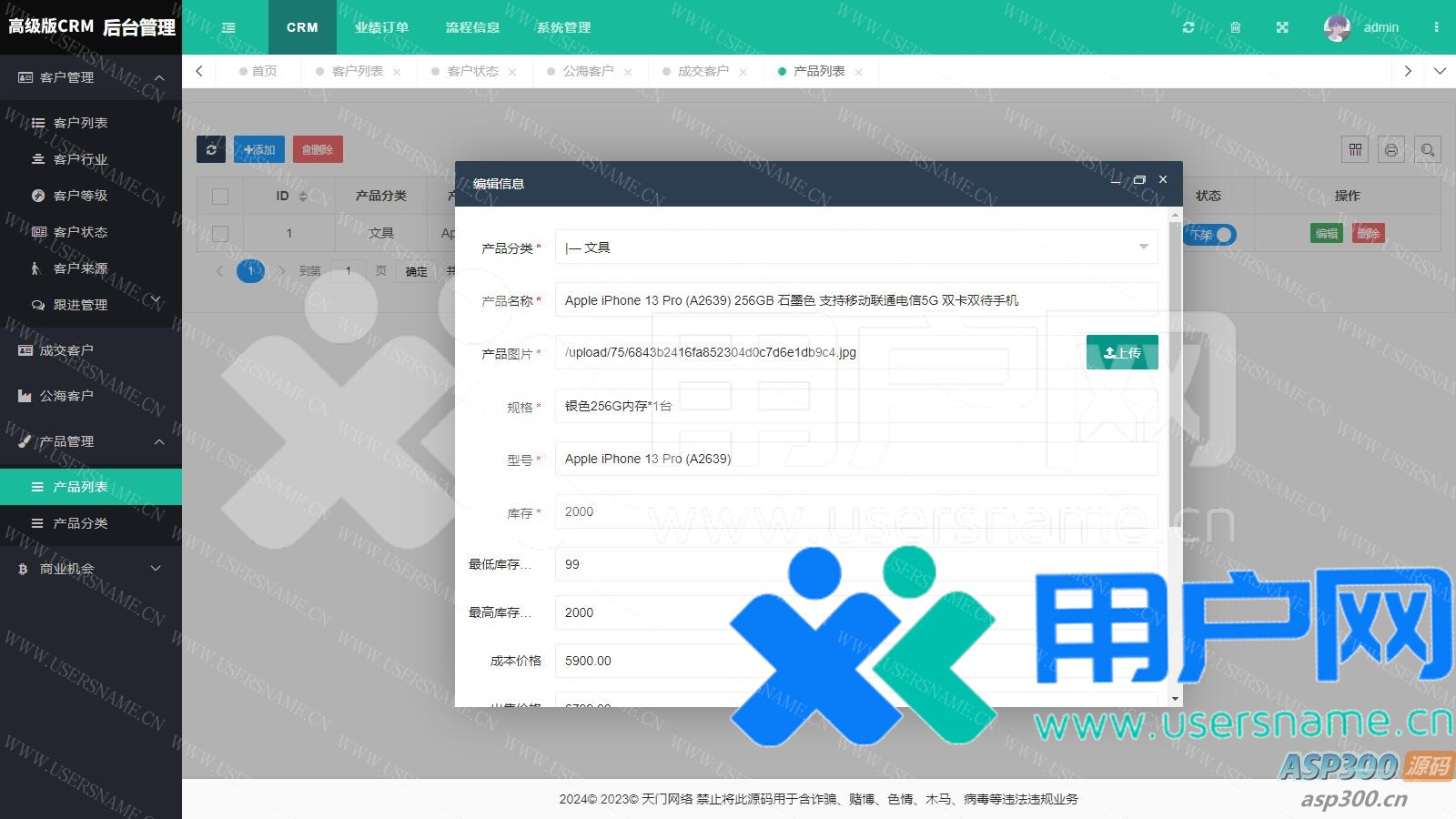Toggle fullscreen mode icon in header

pos(1282,27)
